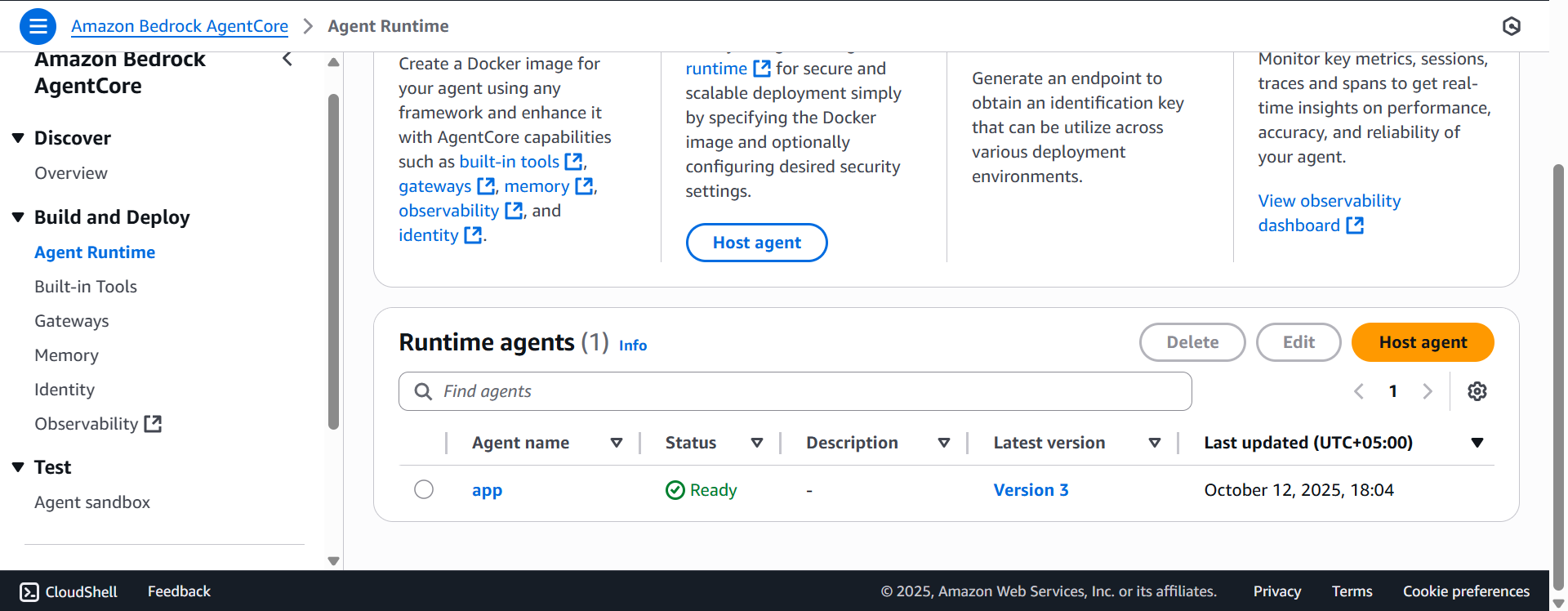Click the Delete button
Viewport: 1568px width, 611px height.
click(x=1192, y=342)
